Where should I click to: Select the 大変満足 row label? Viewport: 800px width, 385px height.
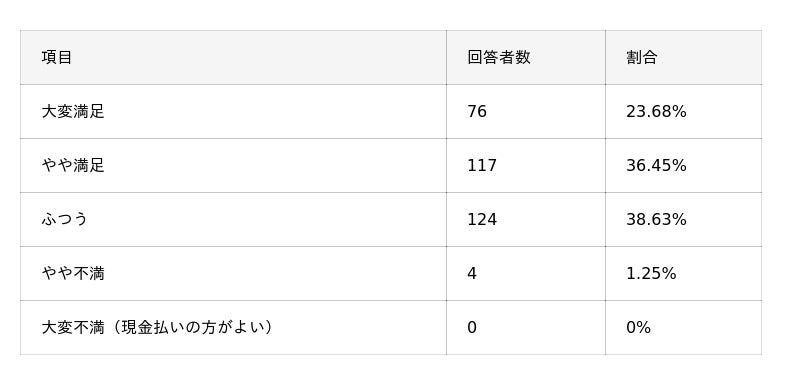(x=73, y=112)
